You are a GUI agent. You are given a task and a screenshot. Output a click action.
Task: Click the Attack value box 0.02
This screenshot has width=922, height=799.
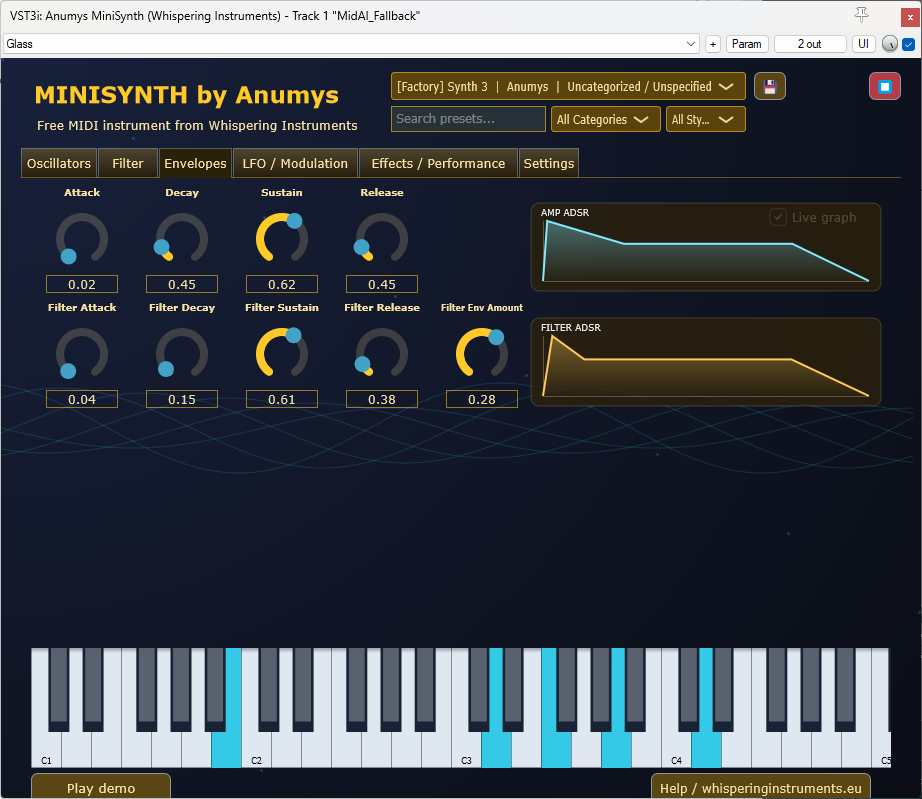click(x=82, y=285)
